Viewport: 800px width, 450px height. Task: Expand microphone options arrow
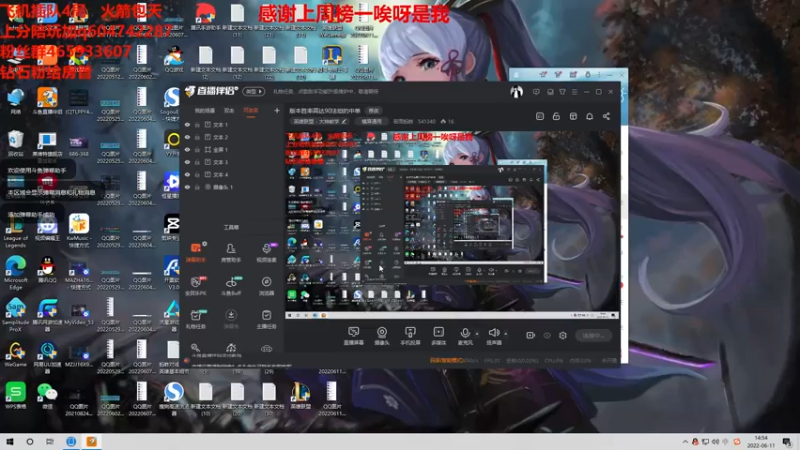[x=477, y=334]
